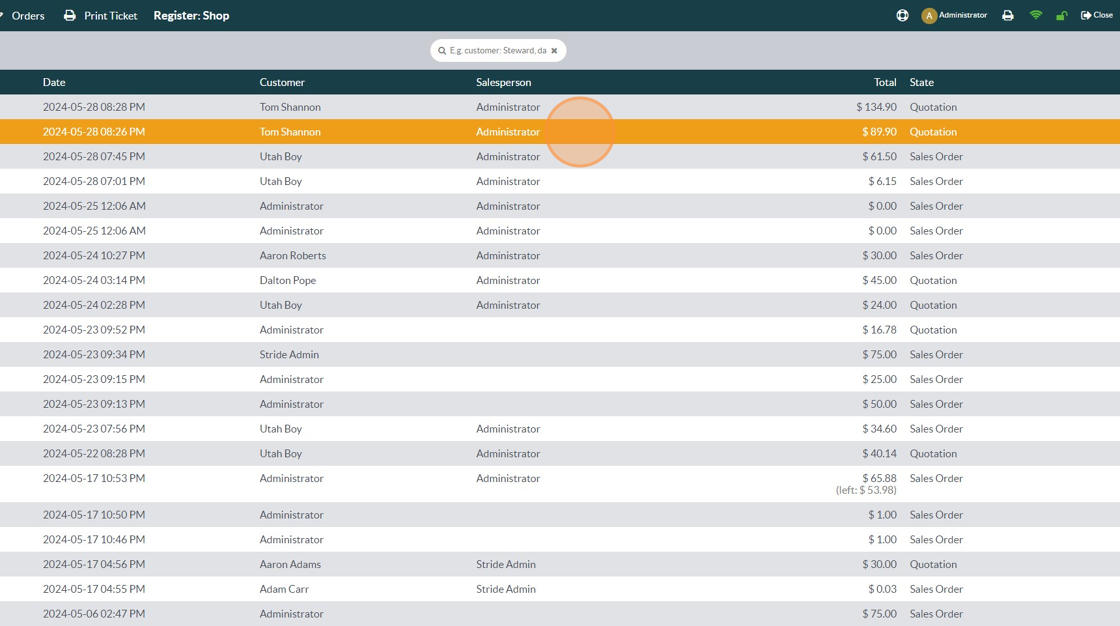Click the Register: Shop title

191,15
